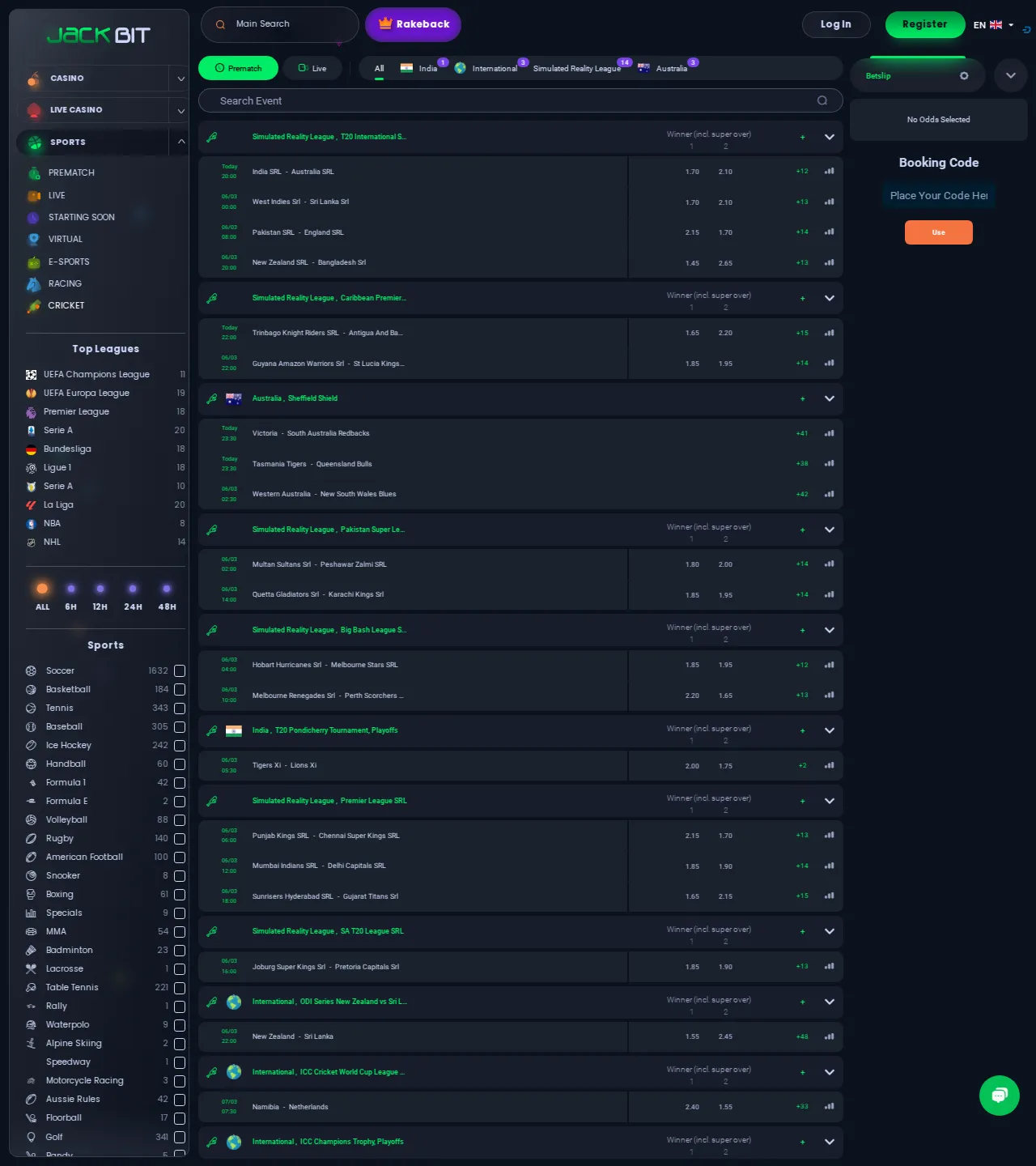Tick the MMA checkbox
1036x1166 pixels.
click(180, 931)
